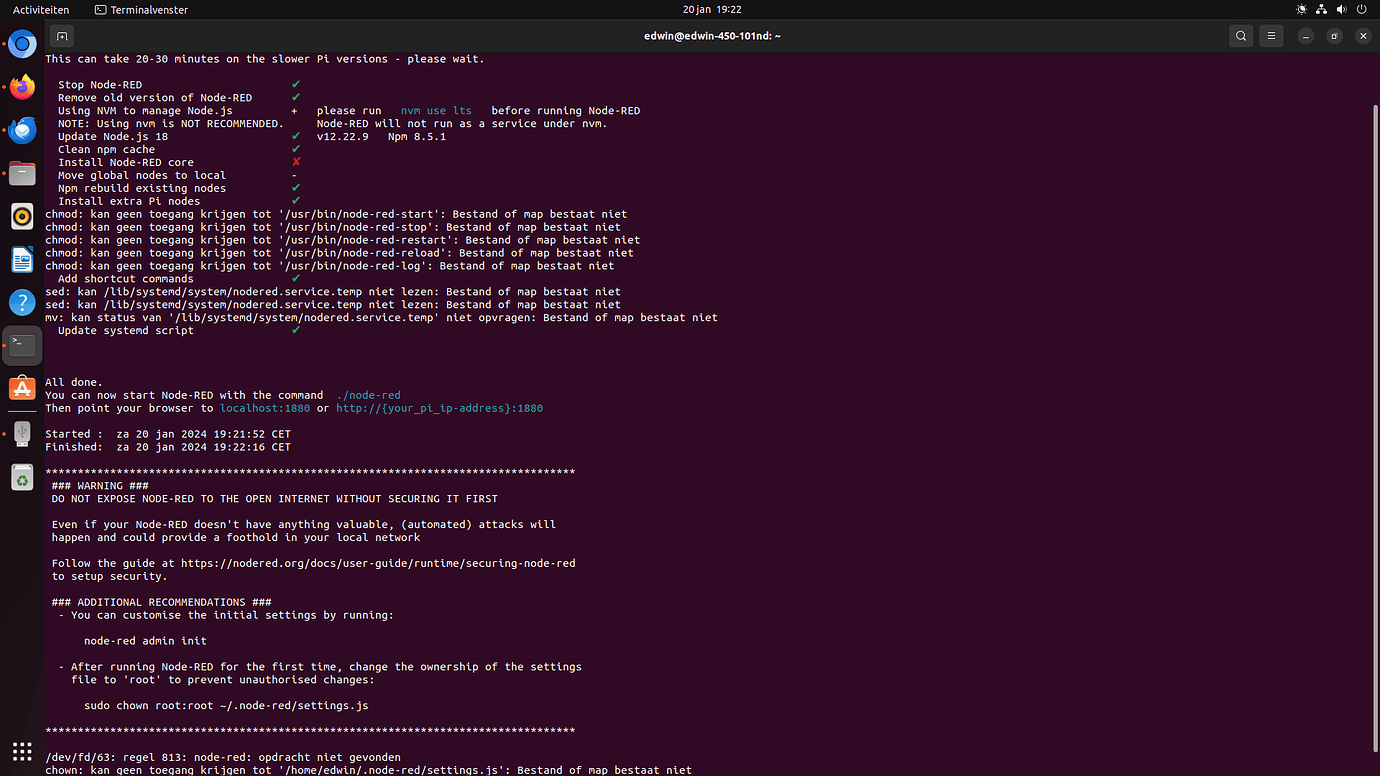Click the terminal search icon
This screenshot has width=1380, height=776.
click(1241, 36)
